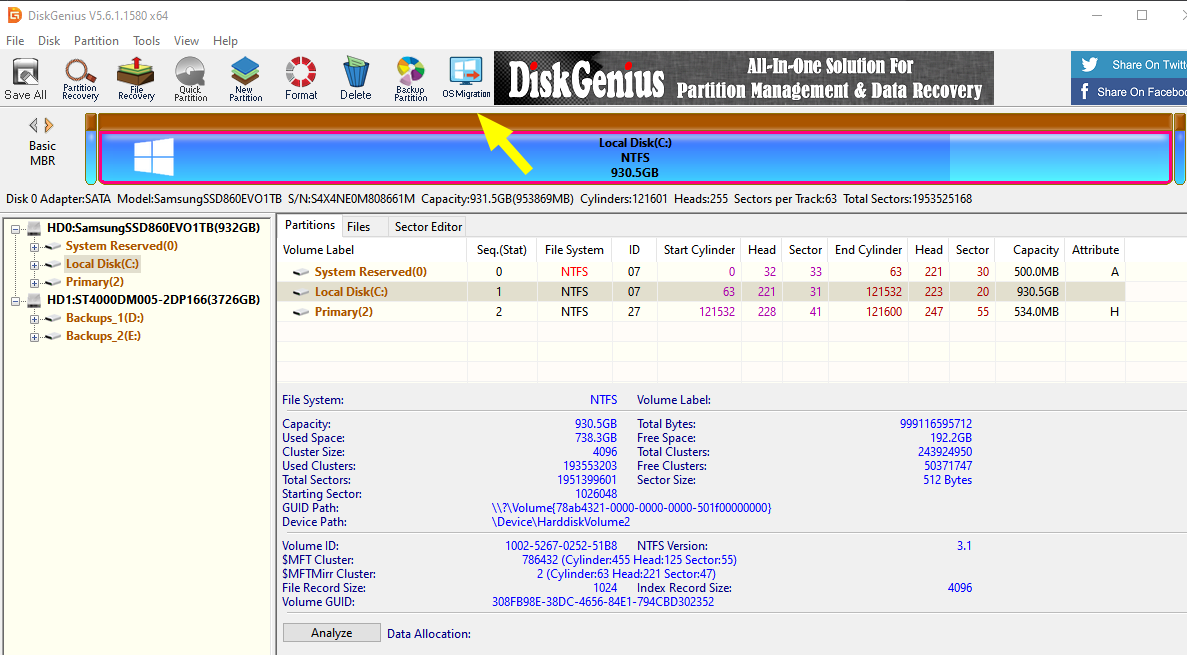
Task: Collapse the HD1 ST4000DM005 tree node
Action: tap(15, 301)
